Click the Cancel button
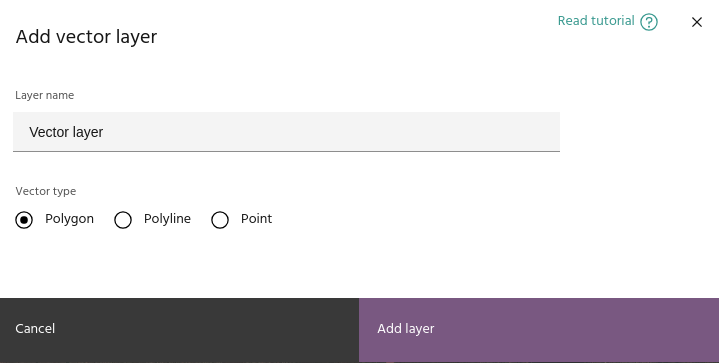This screenshot has width=719, height=363. pyautogui.click(x=179, y=330)
